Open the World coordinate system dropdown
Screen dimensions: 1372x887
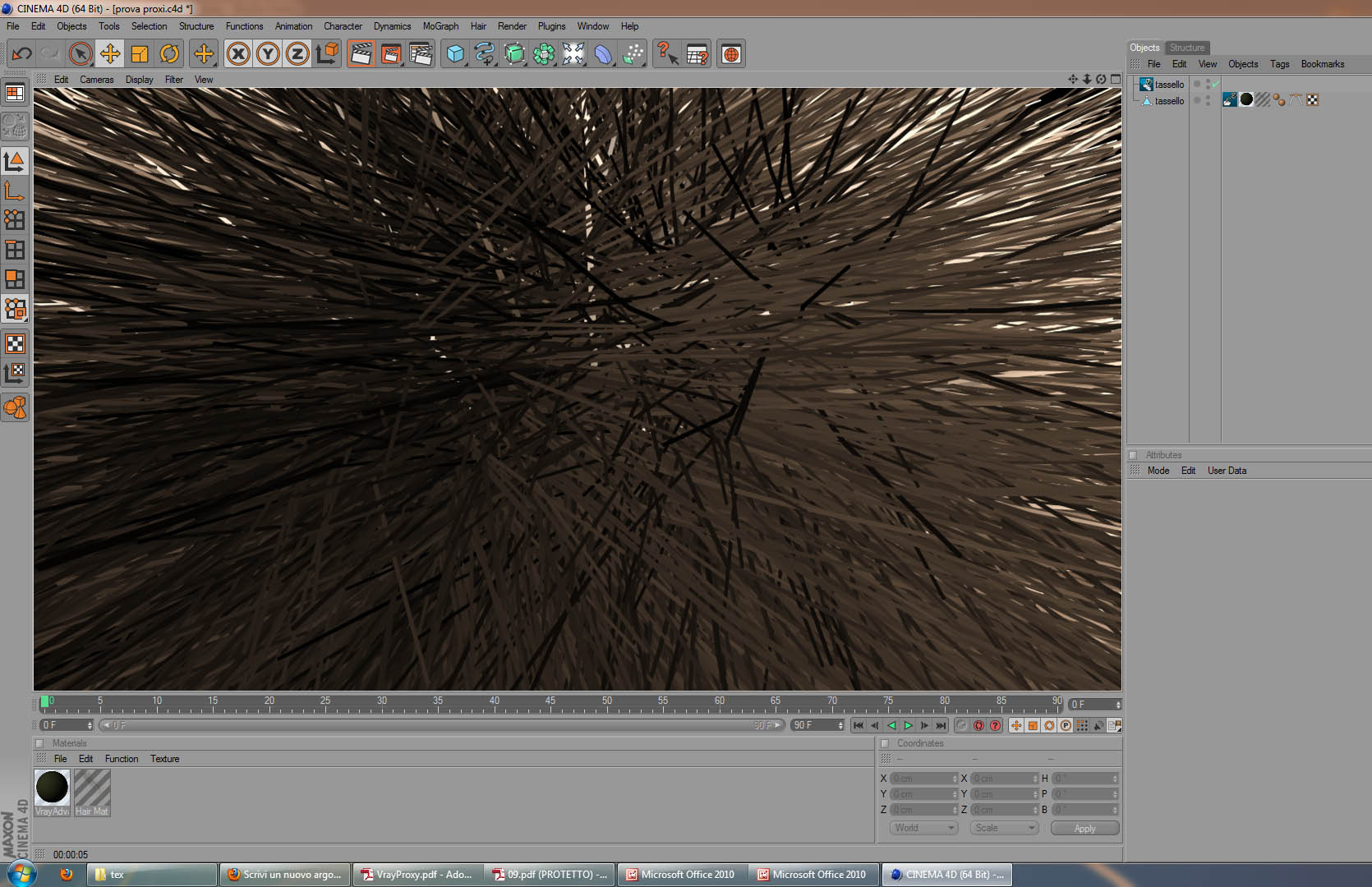click(923, 828)
